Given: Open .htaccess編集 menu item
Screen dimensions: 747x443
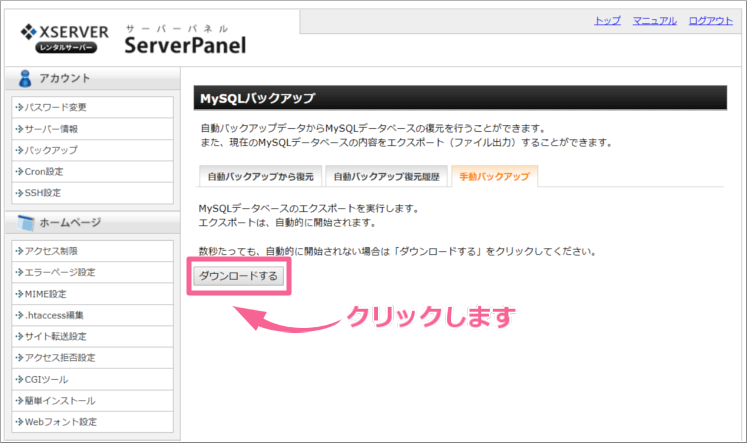Looking at the screenshot, I should pos(92,315).
